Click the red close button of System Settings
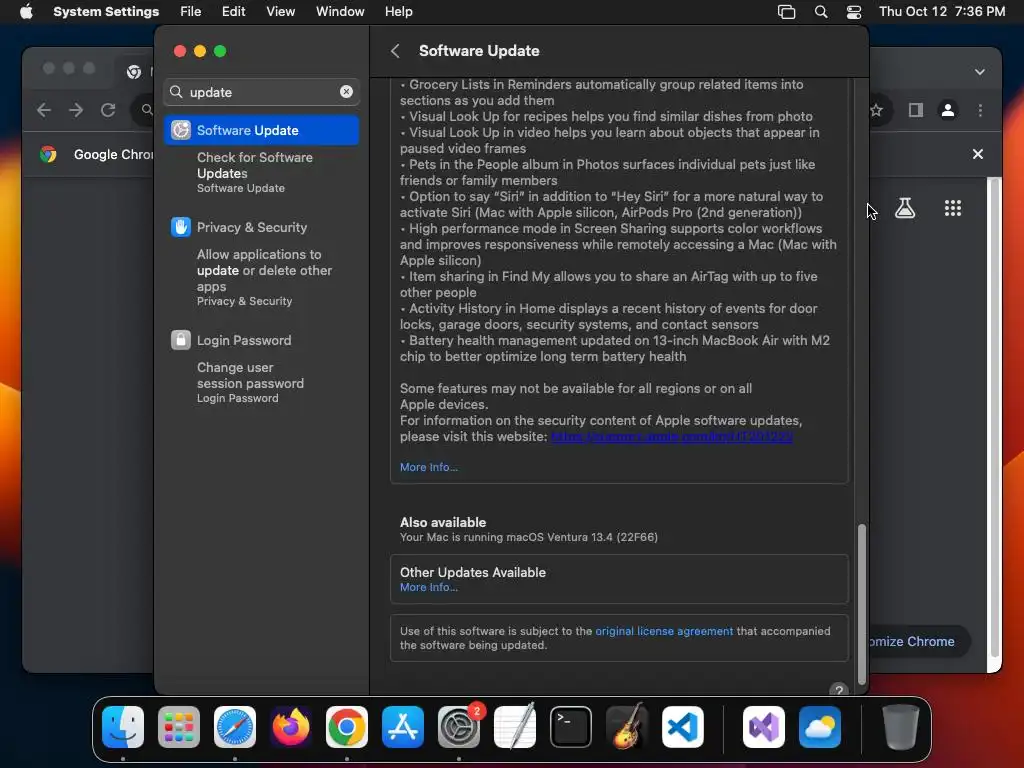Screen dimensions: 1024x768 coord(180,51)
